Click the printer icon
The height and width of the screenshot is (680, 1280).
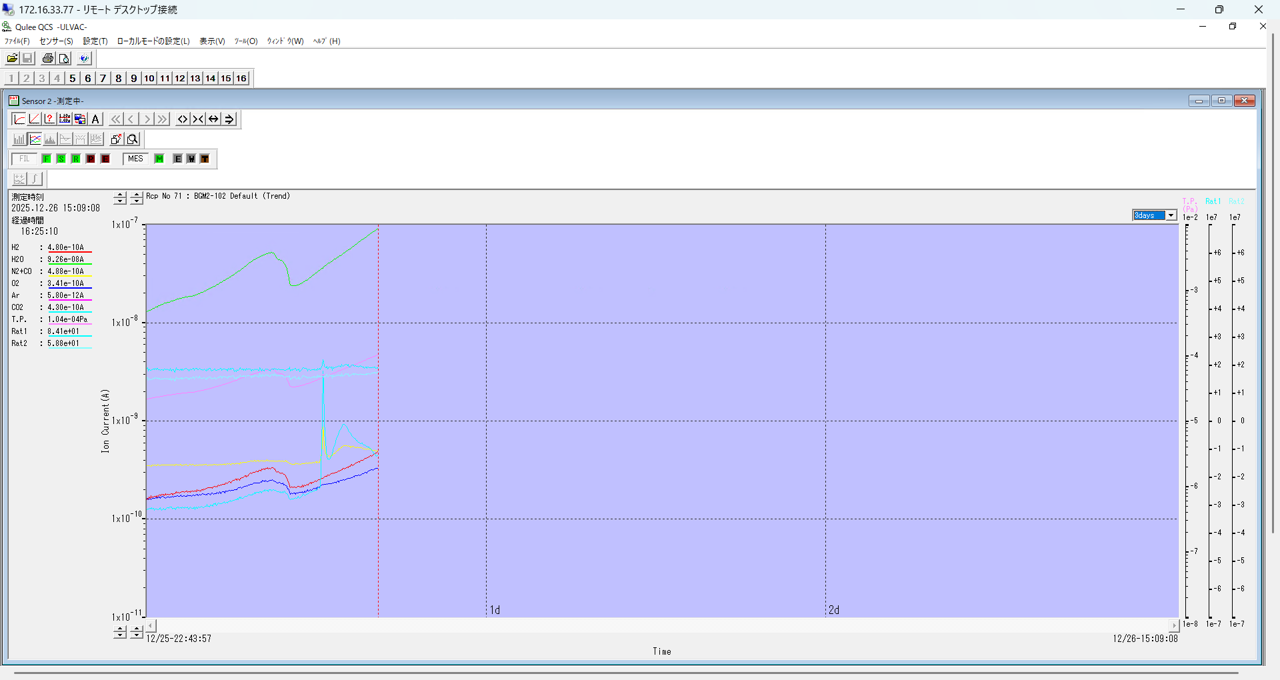pyautogui.click(x=47, y=59)
